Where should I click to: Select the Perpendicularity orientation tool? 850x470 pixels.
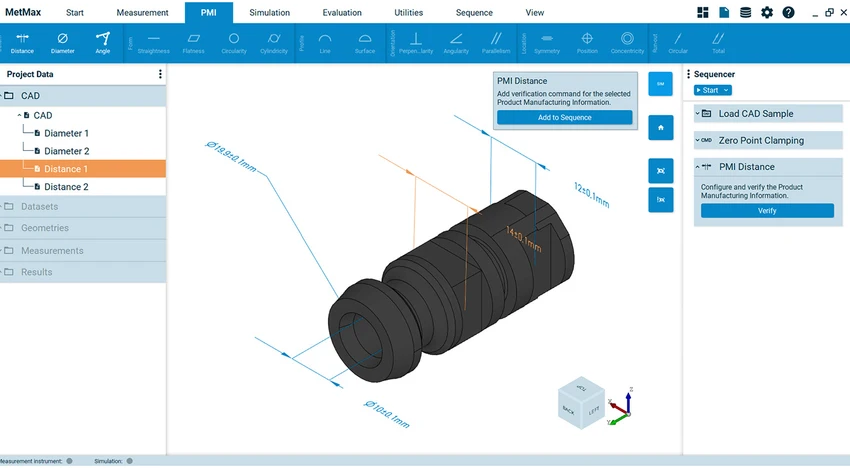click(416, 43)
